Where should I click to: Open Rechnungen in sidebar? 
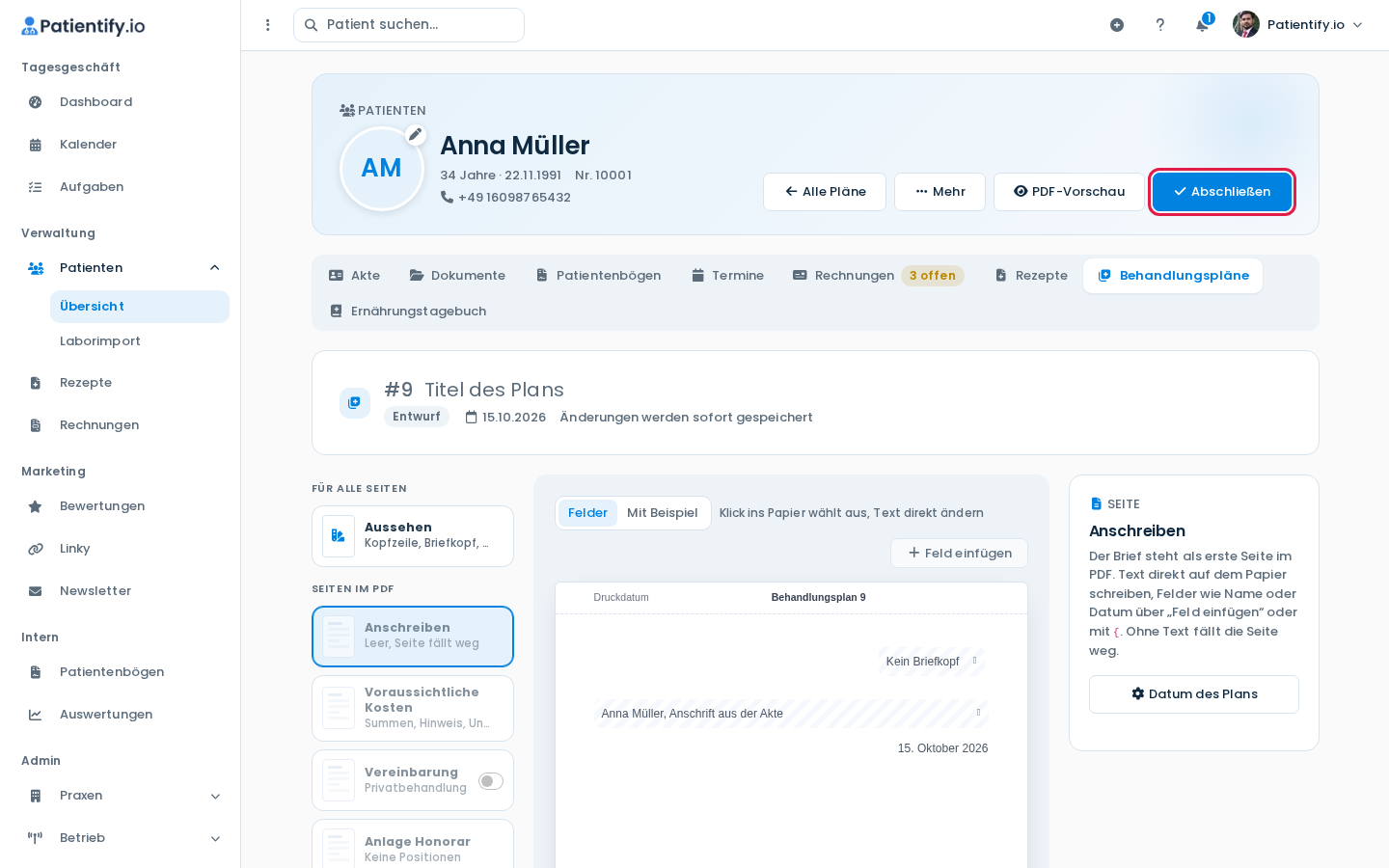(121, 425)
